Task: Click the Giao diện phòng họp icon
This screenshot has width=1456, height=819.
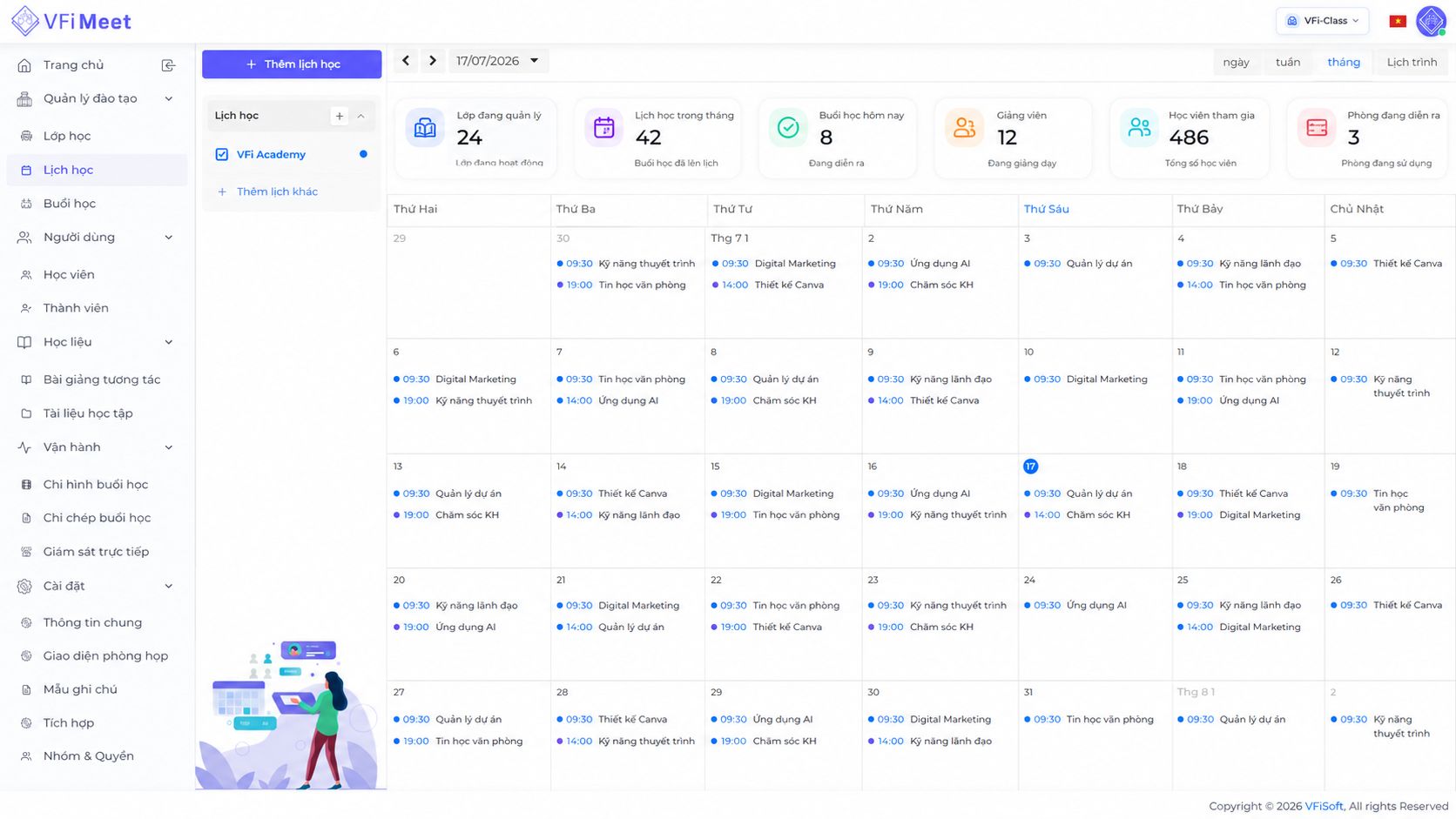Action: pyautogui.click(x=26, y=656)
